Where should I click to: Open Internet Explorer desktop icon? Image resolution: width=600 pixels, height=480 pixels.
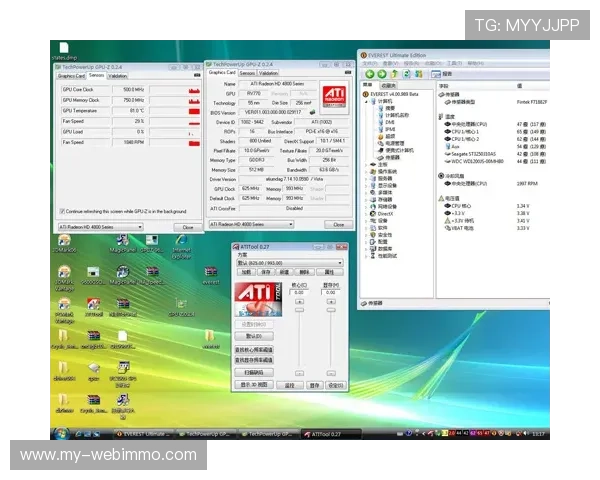coord(181,247)
